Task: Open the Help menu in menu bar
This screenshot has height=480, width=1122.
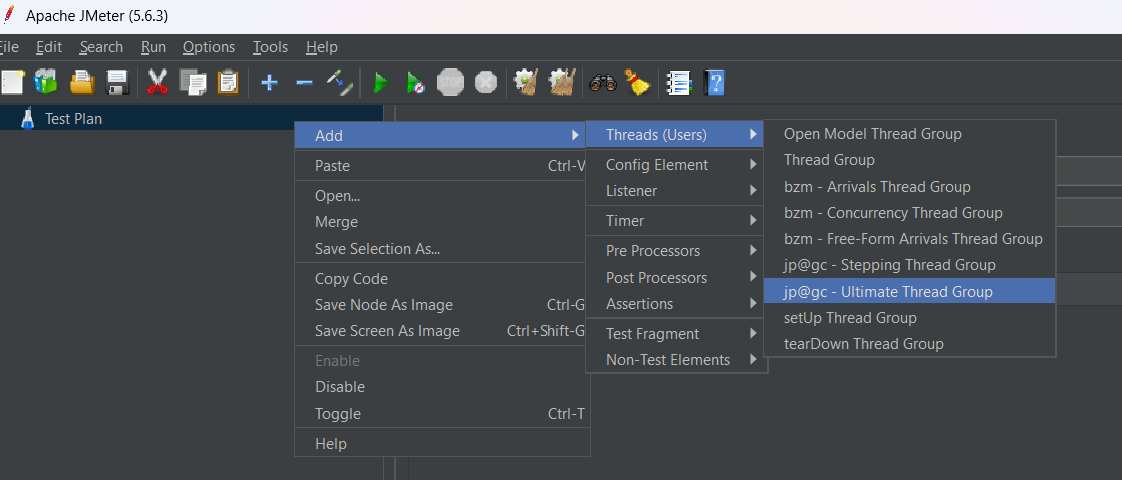Action: click(x=321, y=46)
